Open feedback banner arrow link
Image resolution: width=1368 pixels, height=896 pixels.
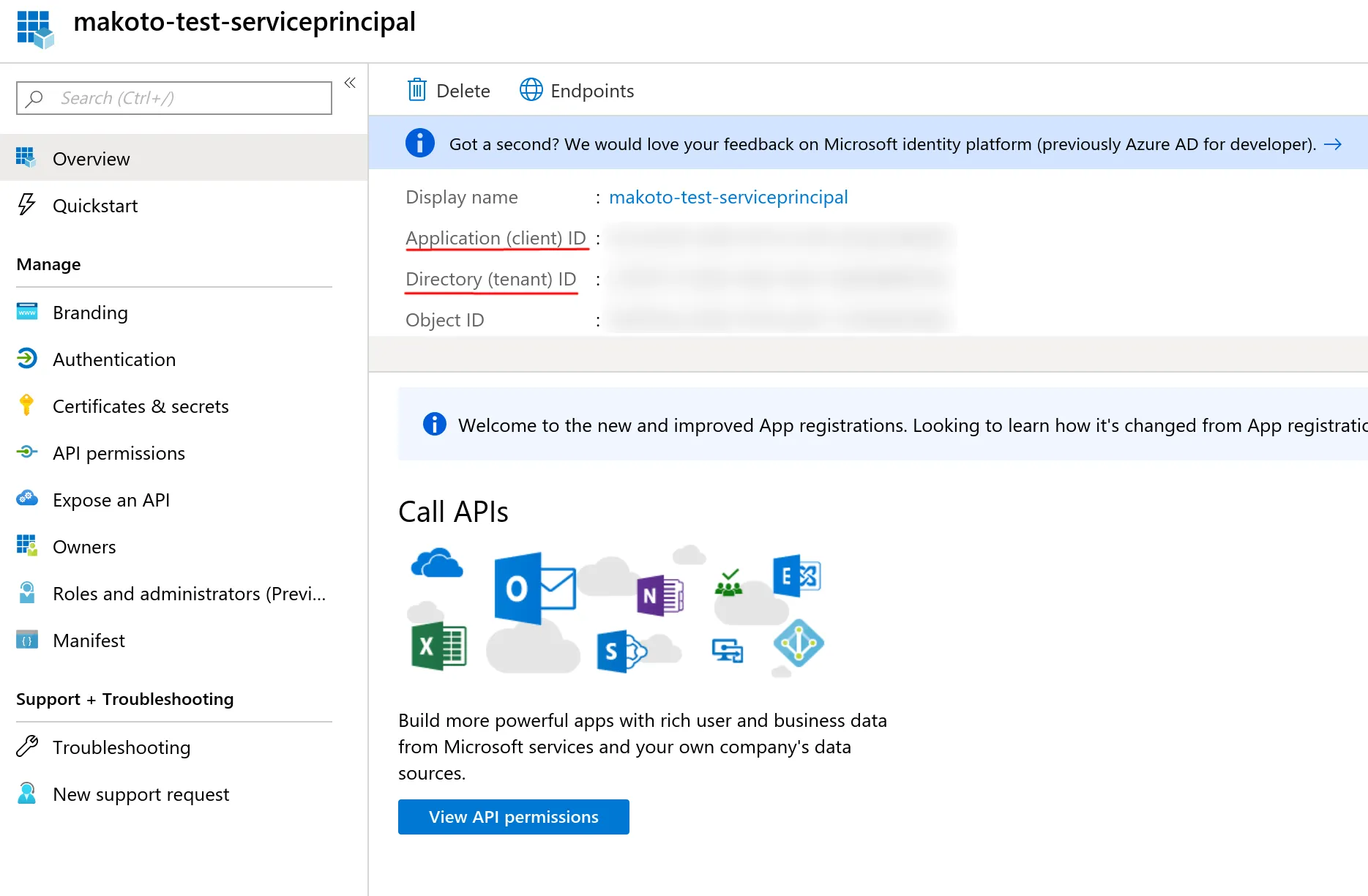(1333, 144)
